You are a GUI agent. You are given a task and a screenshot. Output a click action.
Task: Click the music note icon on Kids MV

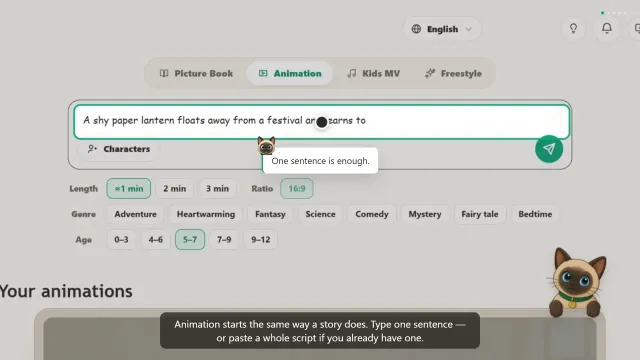point(351,73)
